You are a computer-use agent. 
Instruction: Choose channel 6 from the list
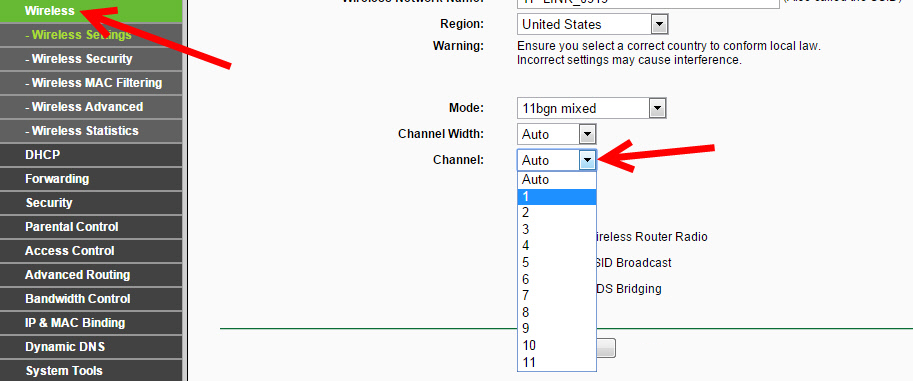tap(557, 279)
